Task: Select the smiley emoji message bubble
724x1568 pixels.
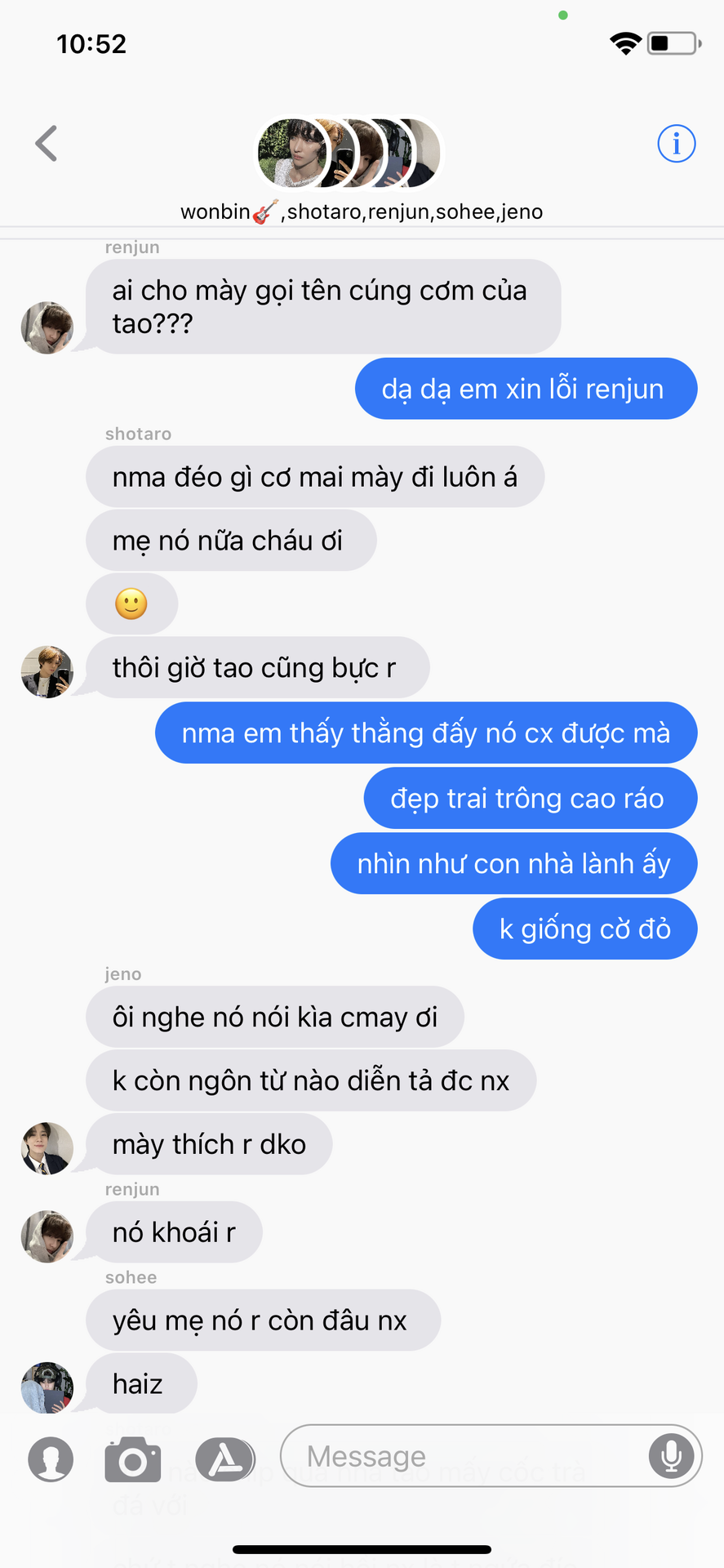Action: pyautogui.click(x=131, y=604)
